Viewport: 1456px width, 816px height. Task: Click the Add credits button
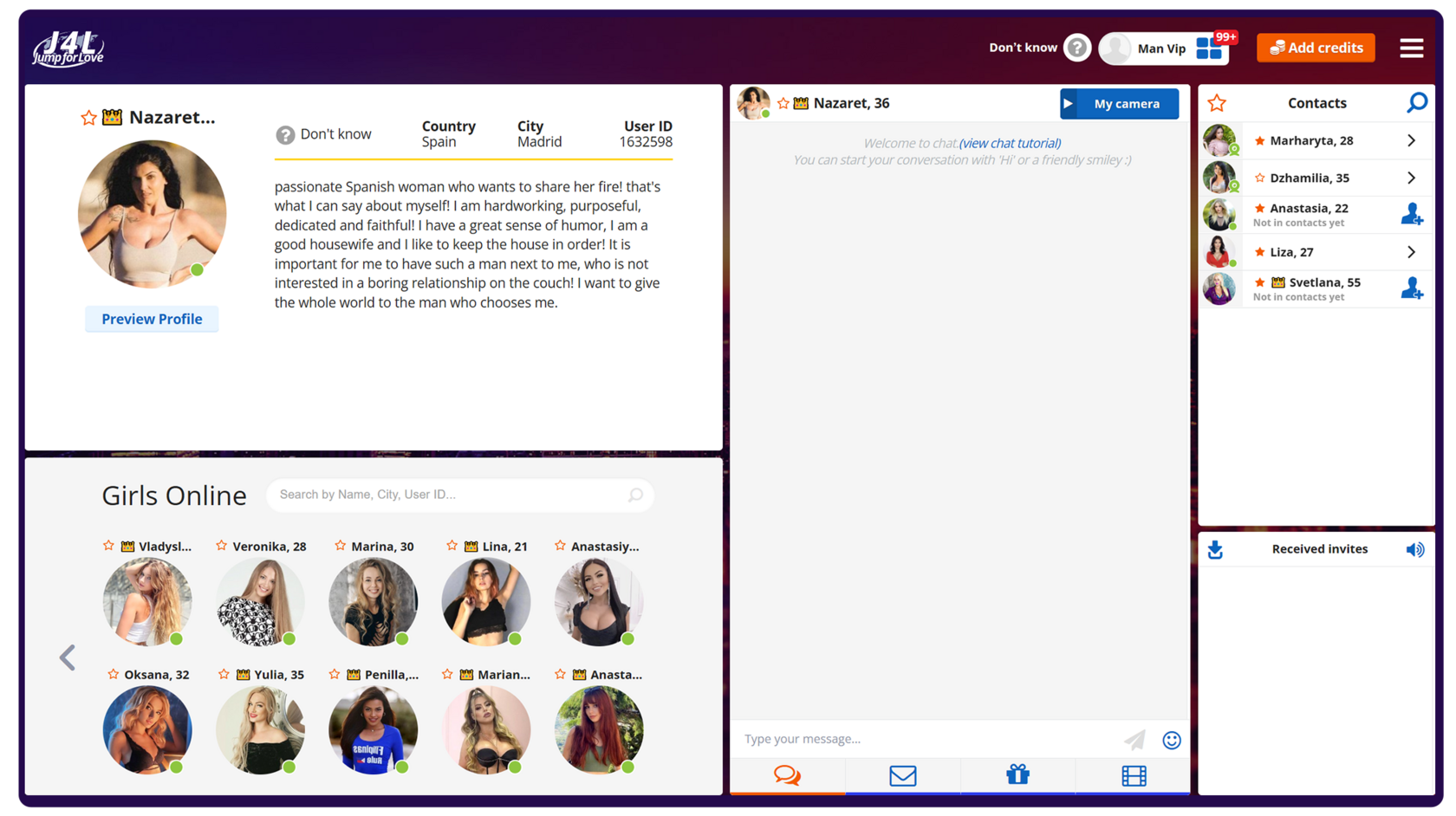click(1316, 48)
